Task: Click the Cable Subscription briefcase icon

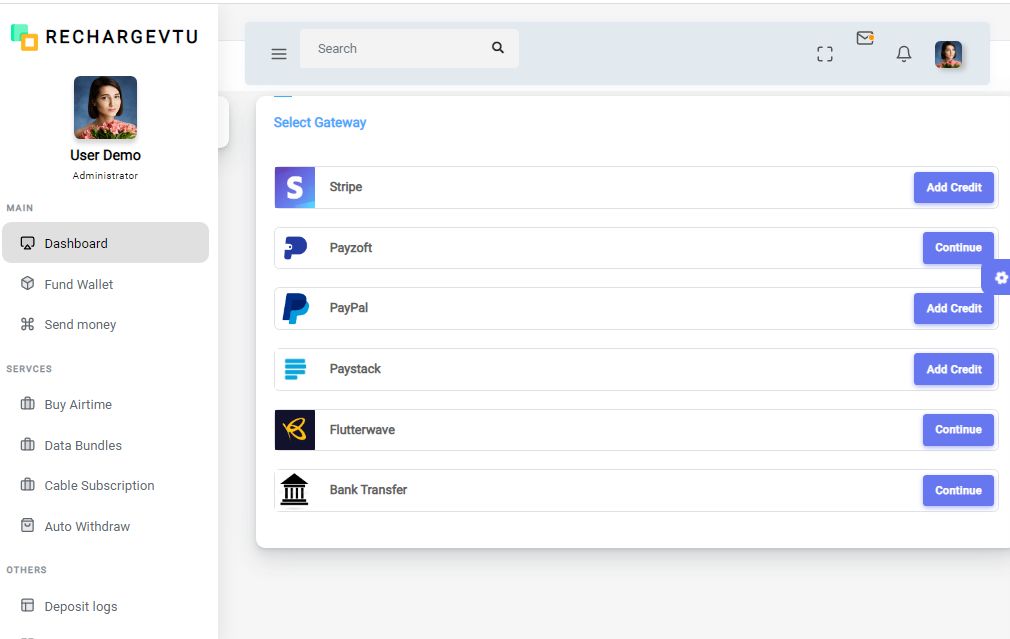Action: 27,484
